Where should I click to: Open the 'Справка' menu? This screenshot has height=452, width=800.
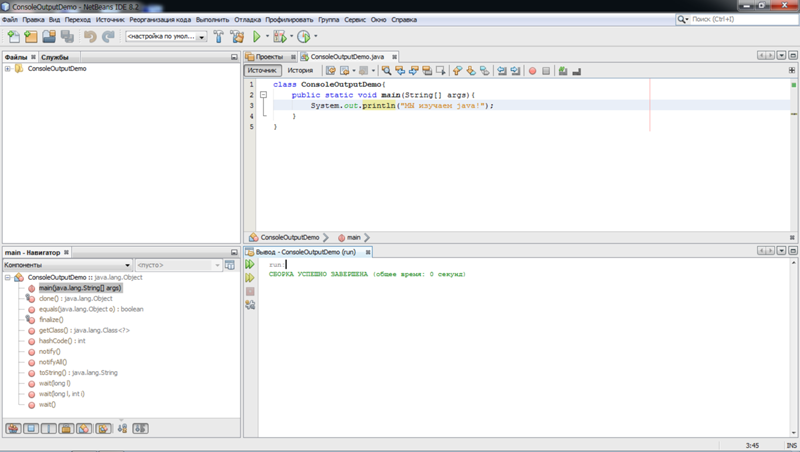(404, 20)
